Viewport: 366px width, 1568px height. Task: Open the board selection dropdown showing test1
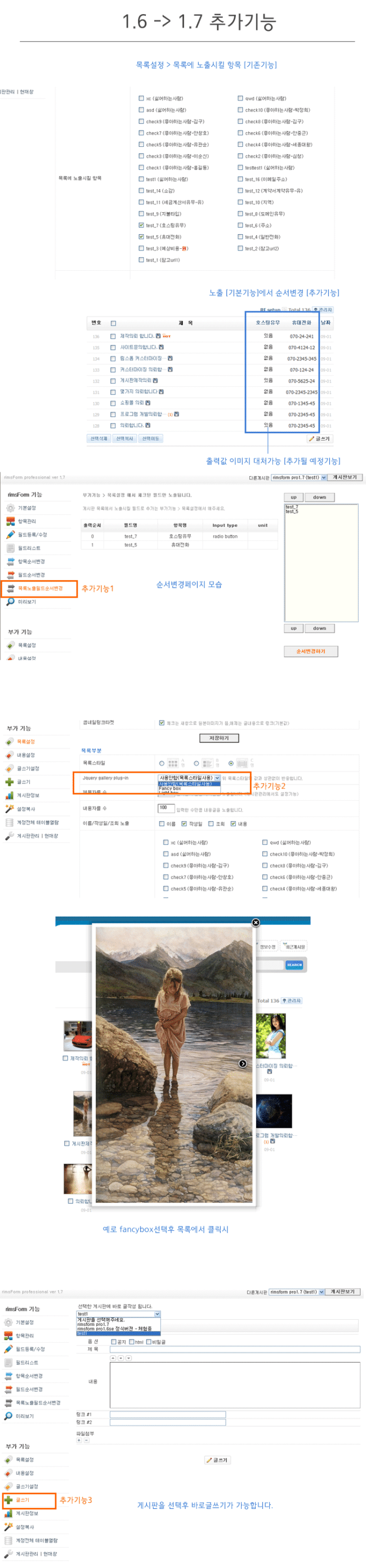119,1314
